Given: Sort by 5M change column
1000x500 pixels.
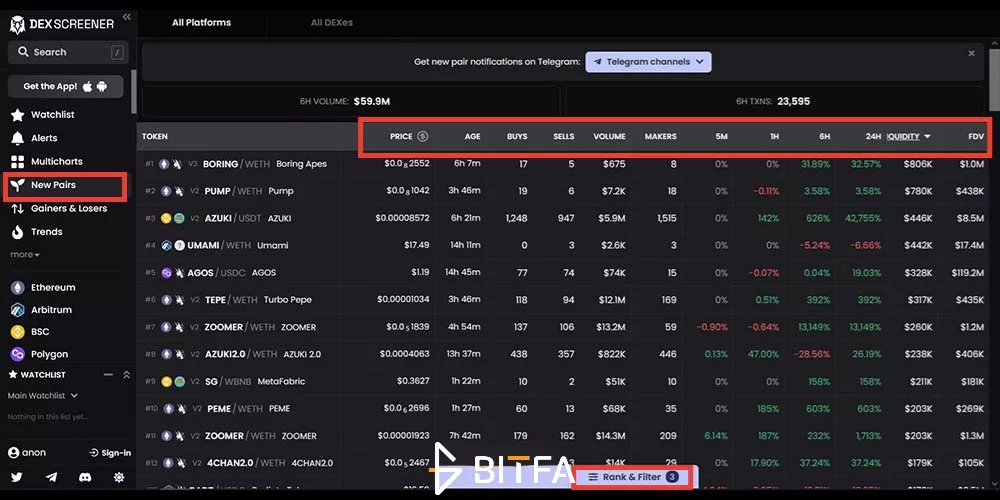Looking at the screenshot, I should 721,136.
